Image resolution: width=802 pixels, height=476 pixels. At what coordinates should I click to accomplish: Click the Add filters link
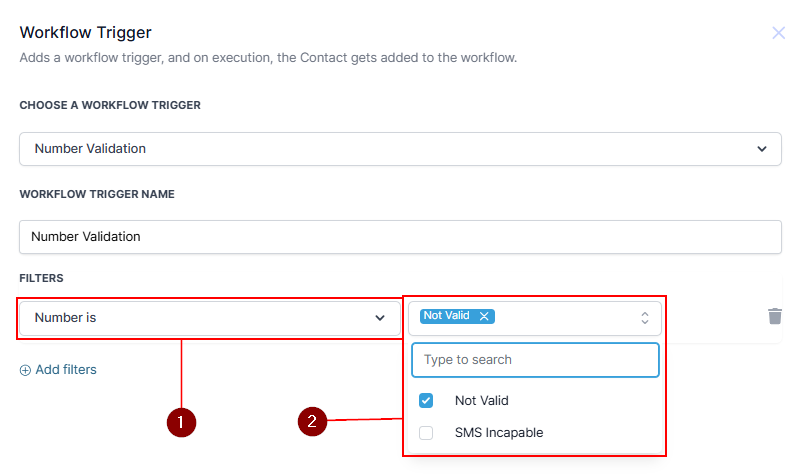(x=66, y=370)
